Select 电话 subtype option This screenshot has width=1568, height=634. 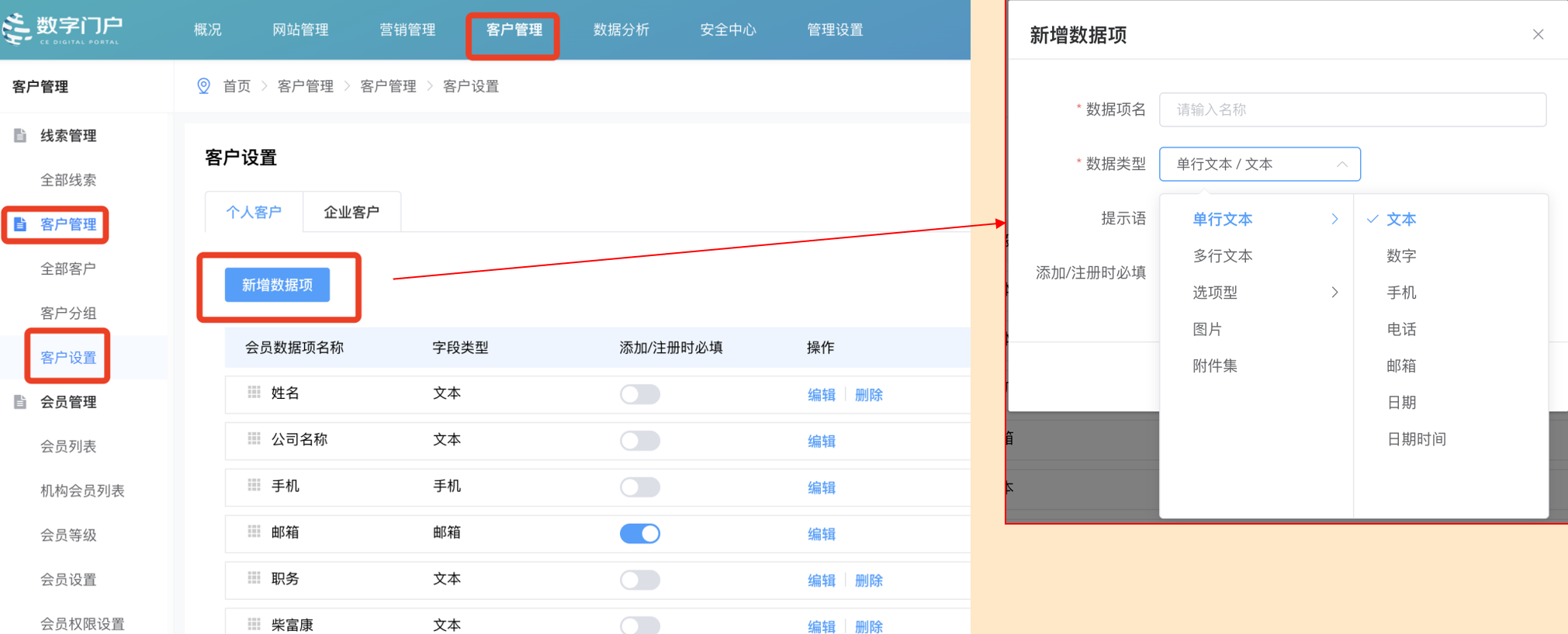(1401, 329)
